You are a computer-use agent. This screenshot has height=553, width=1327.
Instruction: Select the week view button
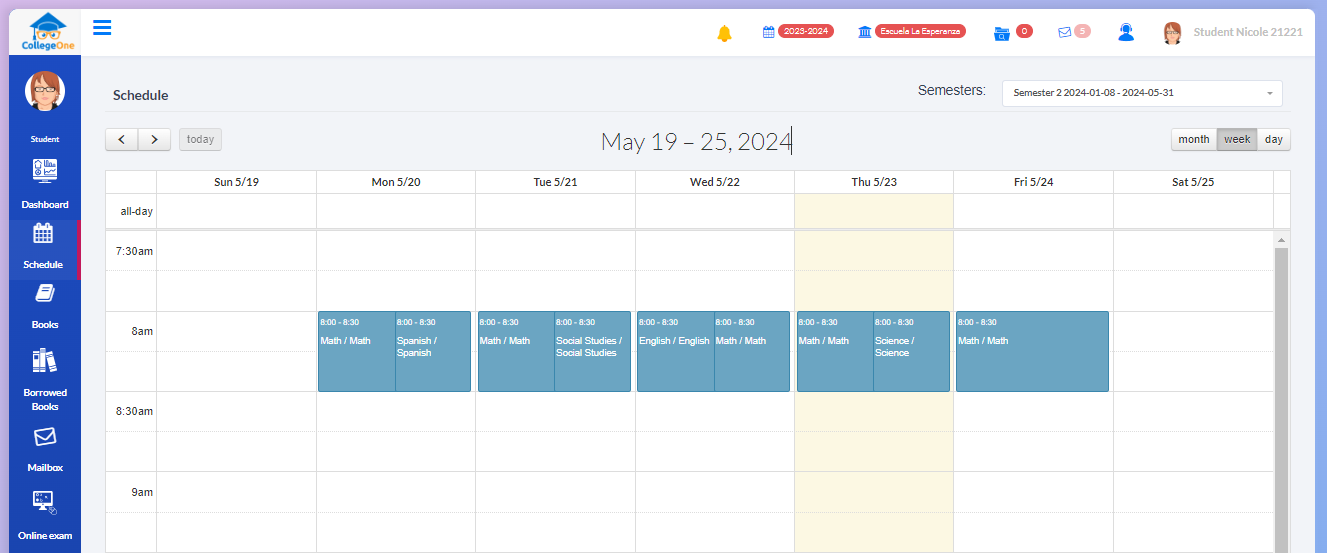[x=1237, y=140]
